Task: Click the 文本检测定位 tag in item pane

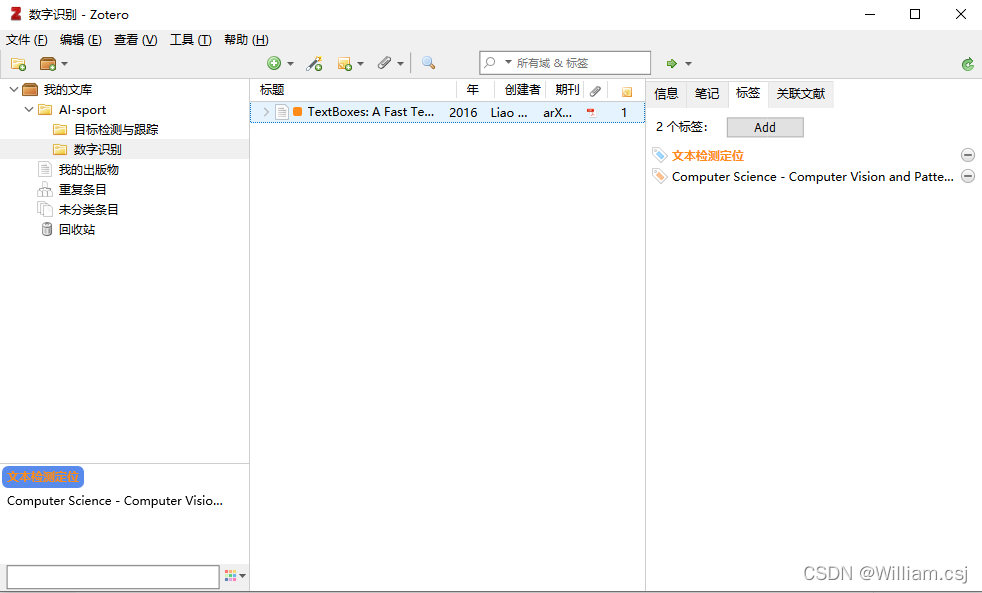Action: (x=708, y=156)
